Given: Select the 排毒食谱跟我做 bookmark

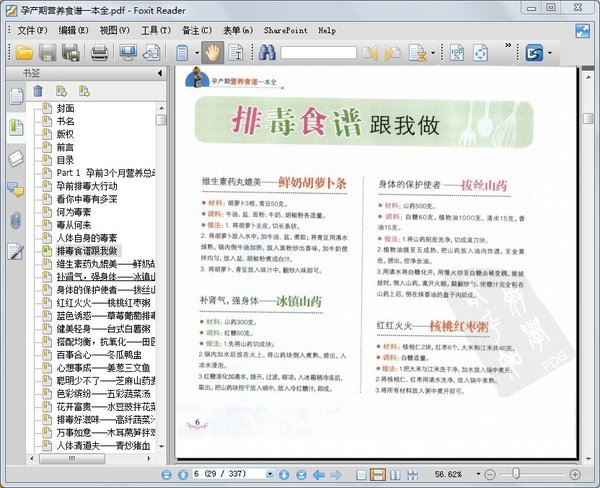Looking at the screenshot, I should [x=87, y=251].
